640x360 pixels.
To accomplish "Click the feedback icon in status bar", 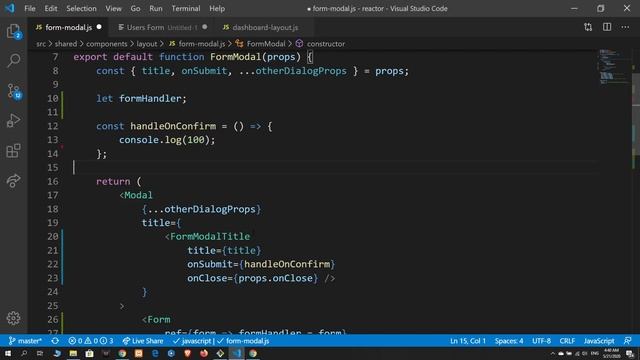I will point(628,341).
